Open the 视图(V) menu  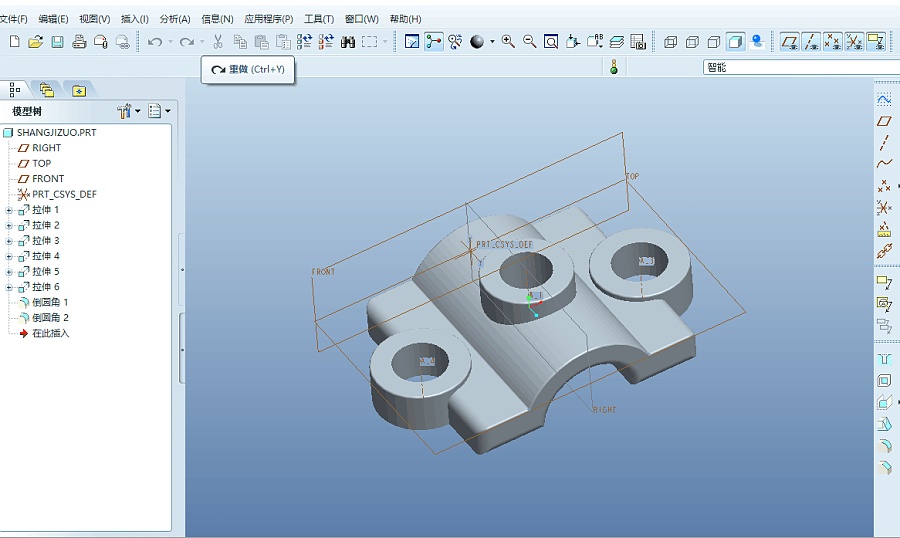coord(94,19)
